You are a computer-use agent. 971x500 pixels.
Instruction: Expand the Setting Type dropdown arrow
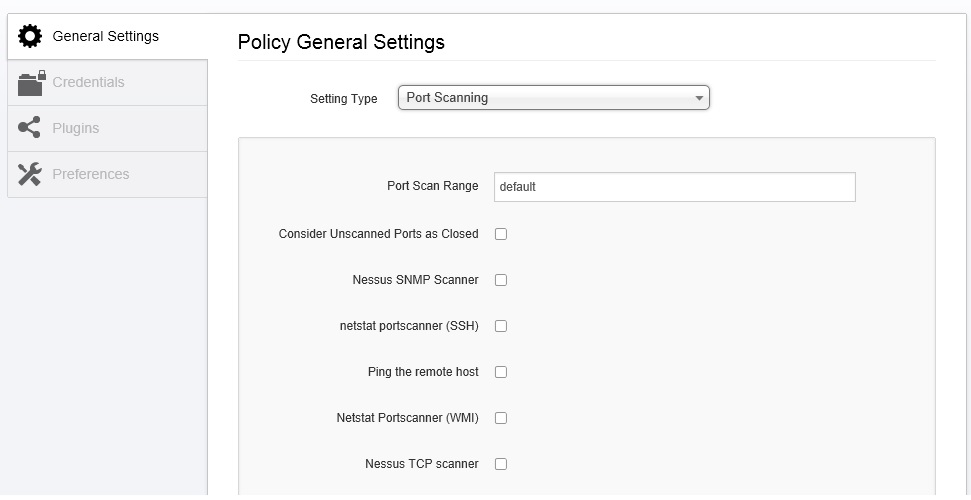(x=699, y=98)
